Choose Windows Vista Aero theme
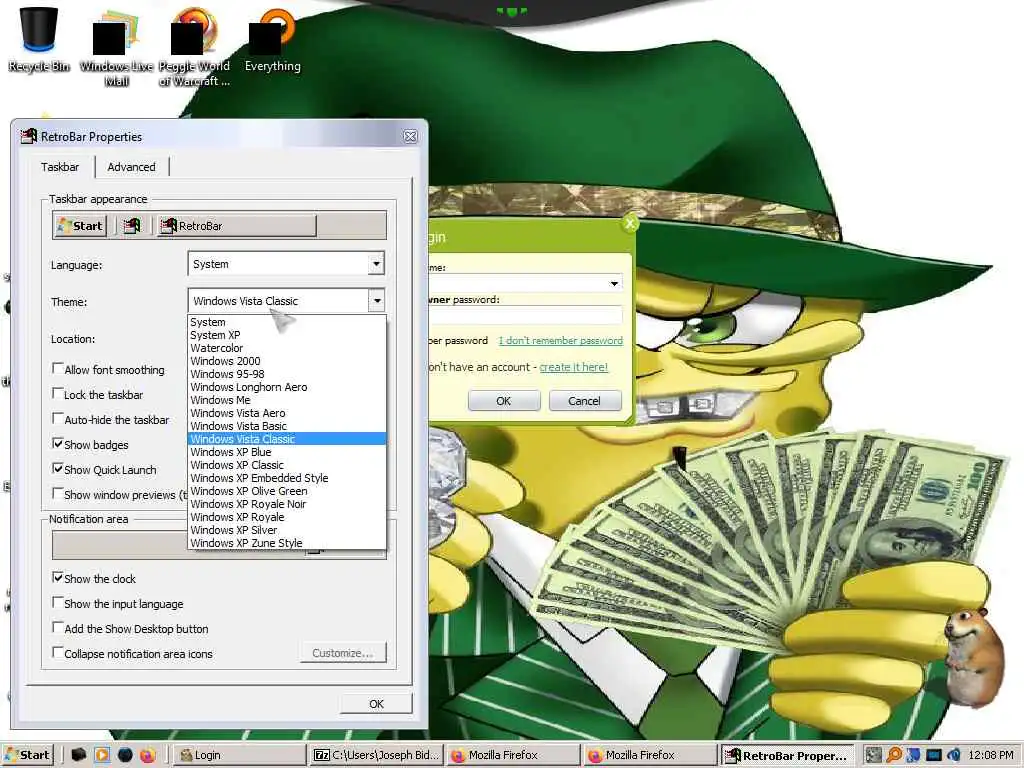Viewport: 1024px width, 768px height. (287, 413)
